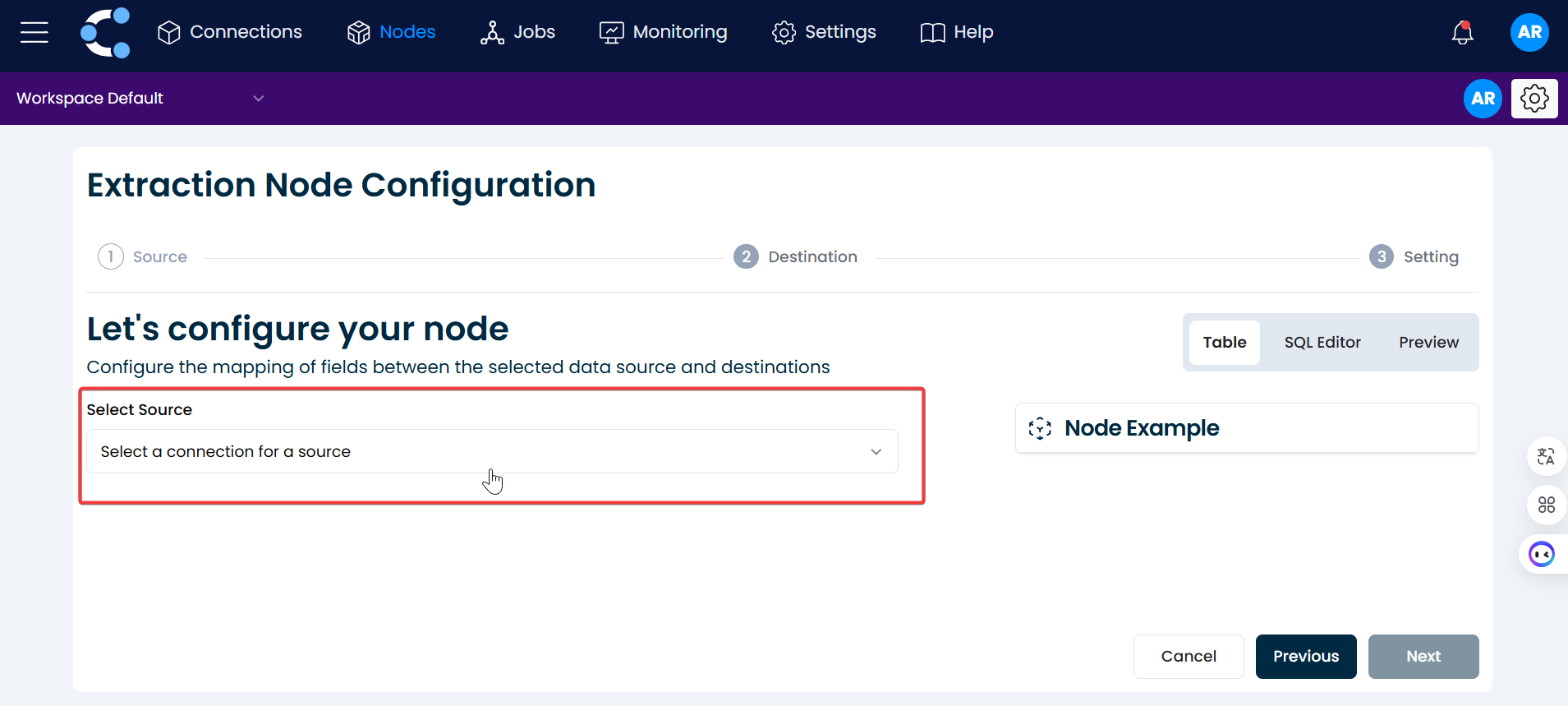The height and width of the screenshot is (706, 1568).
Task: Open the hamburger navigation menu
Action: pos(34,32)
